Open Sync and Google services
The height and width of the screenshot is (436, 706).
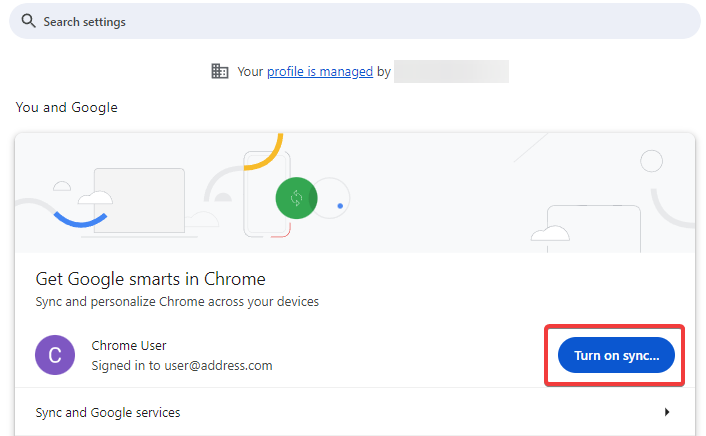(x=108, y=412)
